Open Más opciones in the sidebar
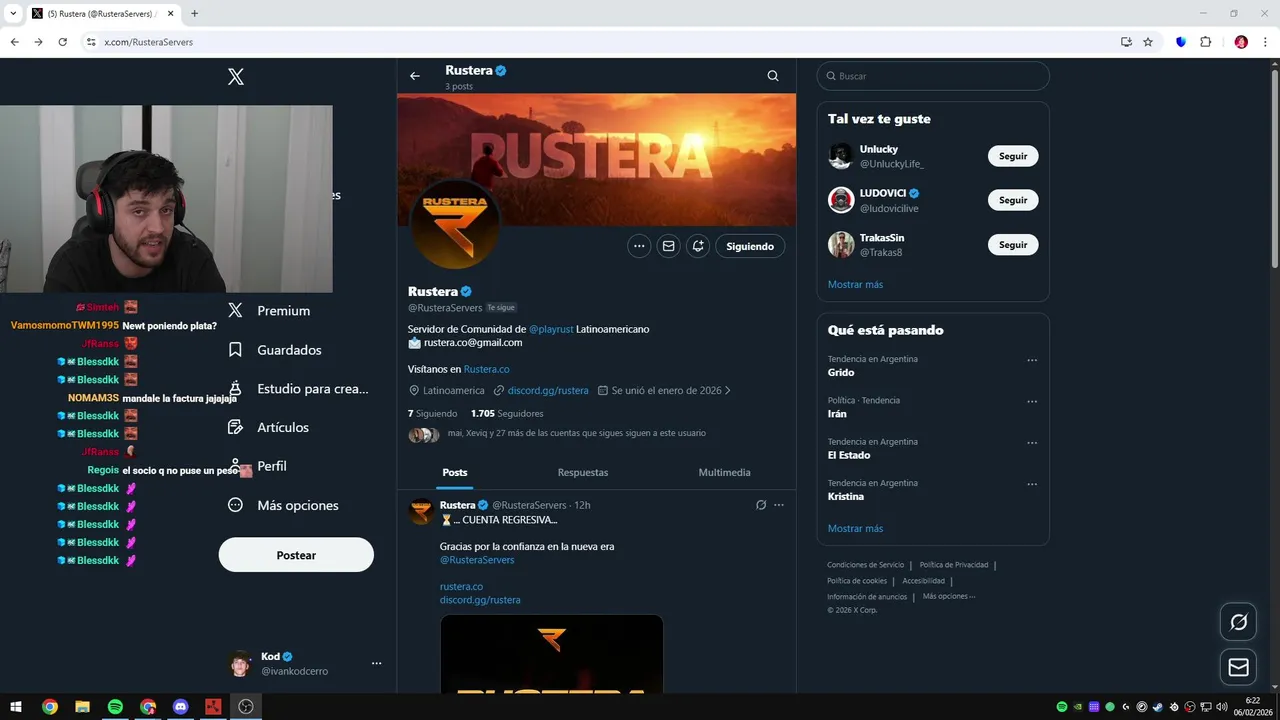This screenshot has width=1280, height=720. pos(283,505)
